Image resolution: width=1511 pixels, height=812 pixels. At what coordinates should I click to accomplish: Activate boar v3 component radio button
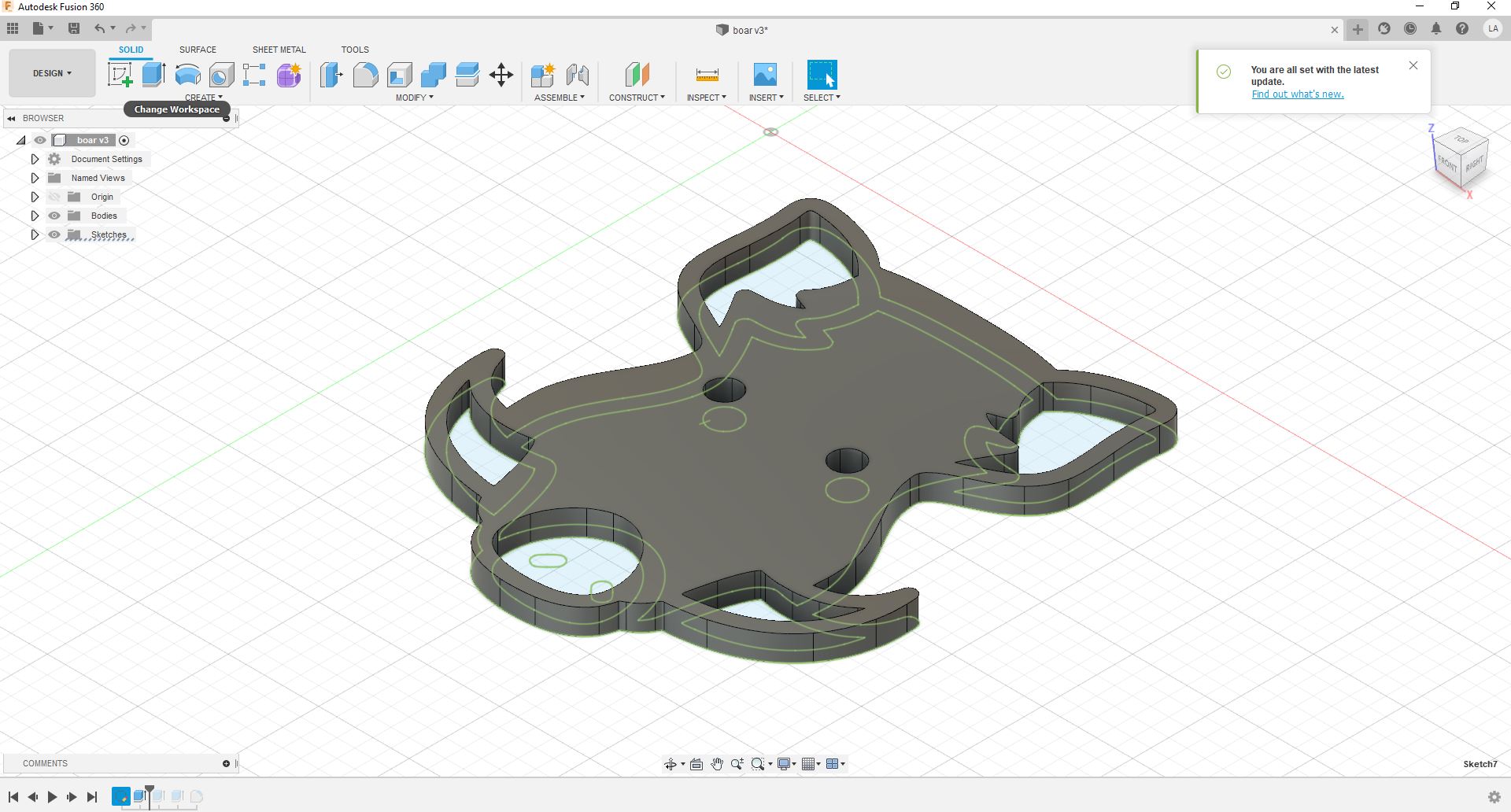(x=124, y=140)
